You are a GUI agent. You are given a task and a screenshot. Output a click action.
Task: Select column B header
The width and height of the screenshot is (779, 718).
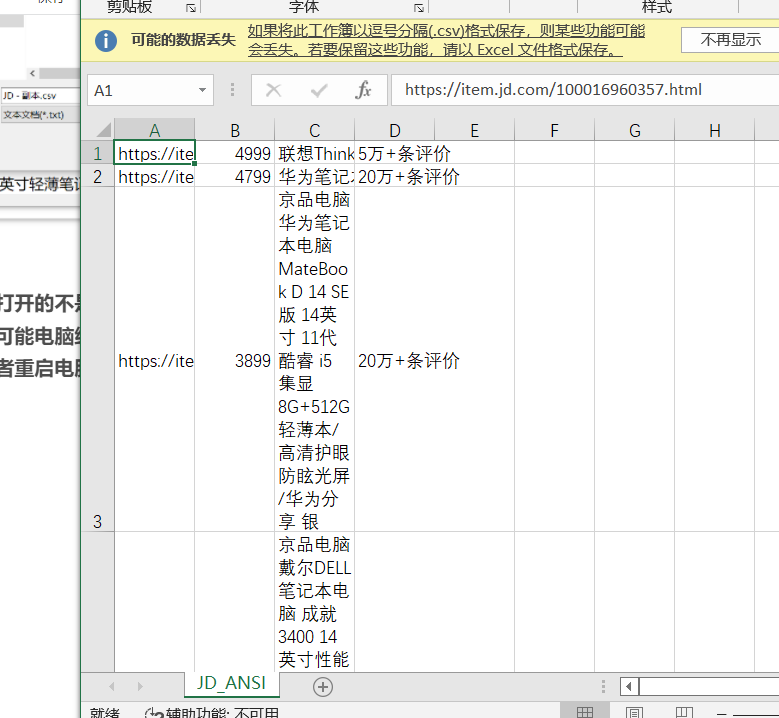point(235,130)
